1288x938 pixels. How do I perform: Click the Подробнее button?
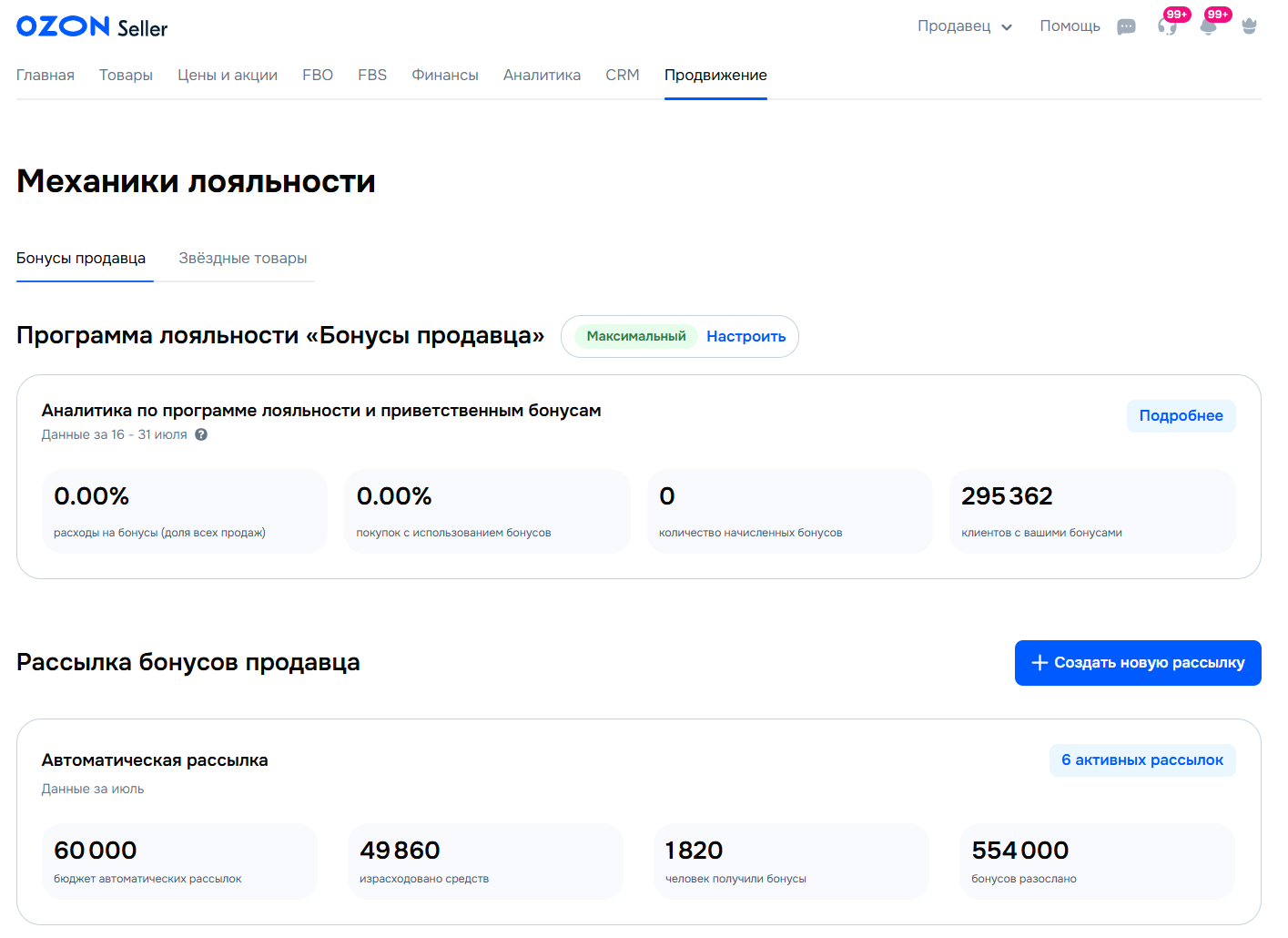(x=1182, y=416)
